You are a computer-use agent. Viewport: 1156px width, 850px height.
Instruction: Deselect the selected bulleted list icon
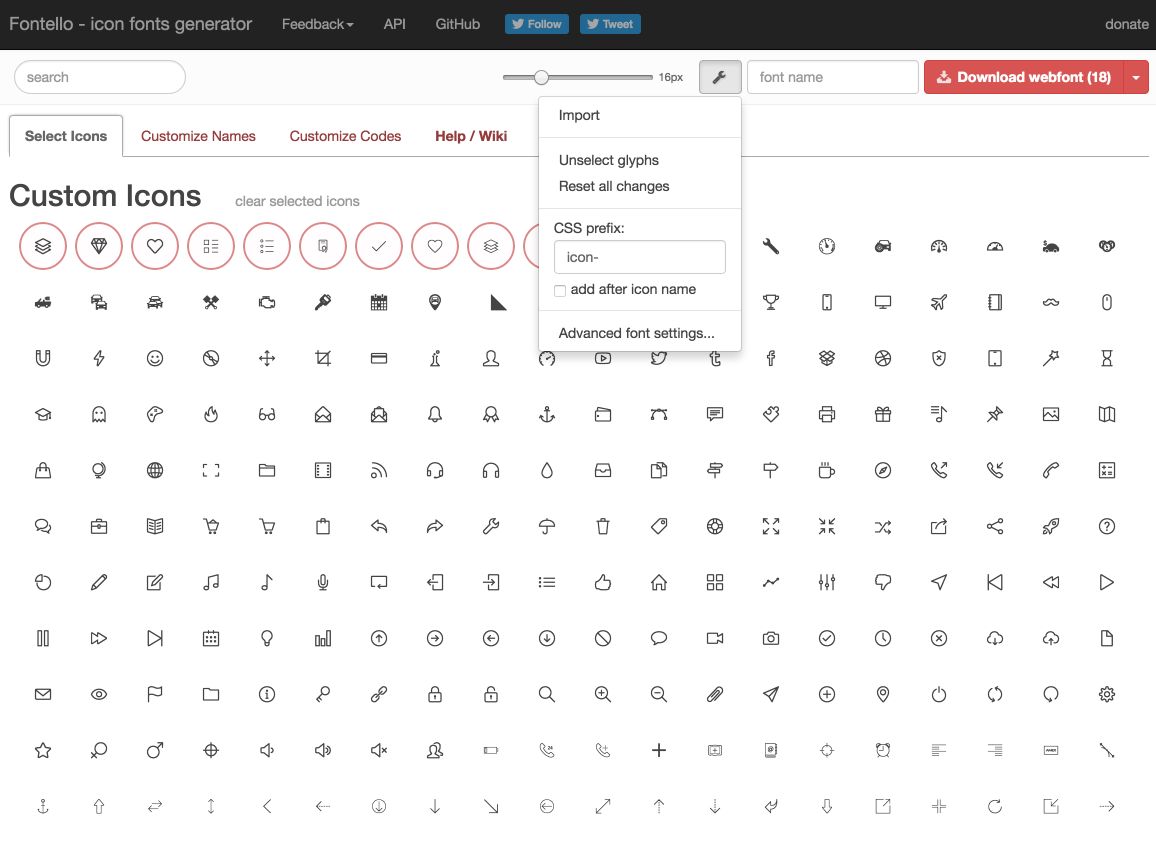pyautogui.click(x=267, y=246)
